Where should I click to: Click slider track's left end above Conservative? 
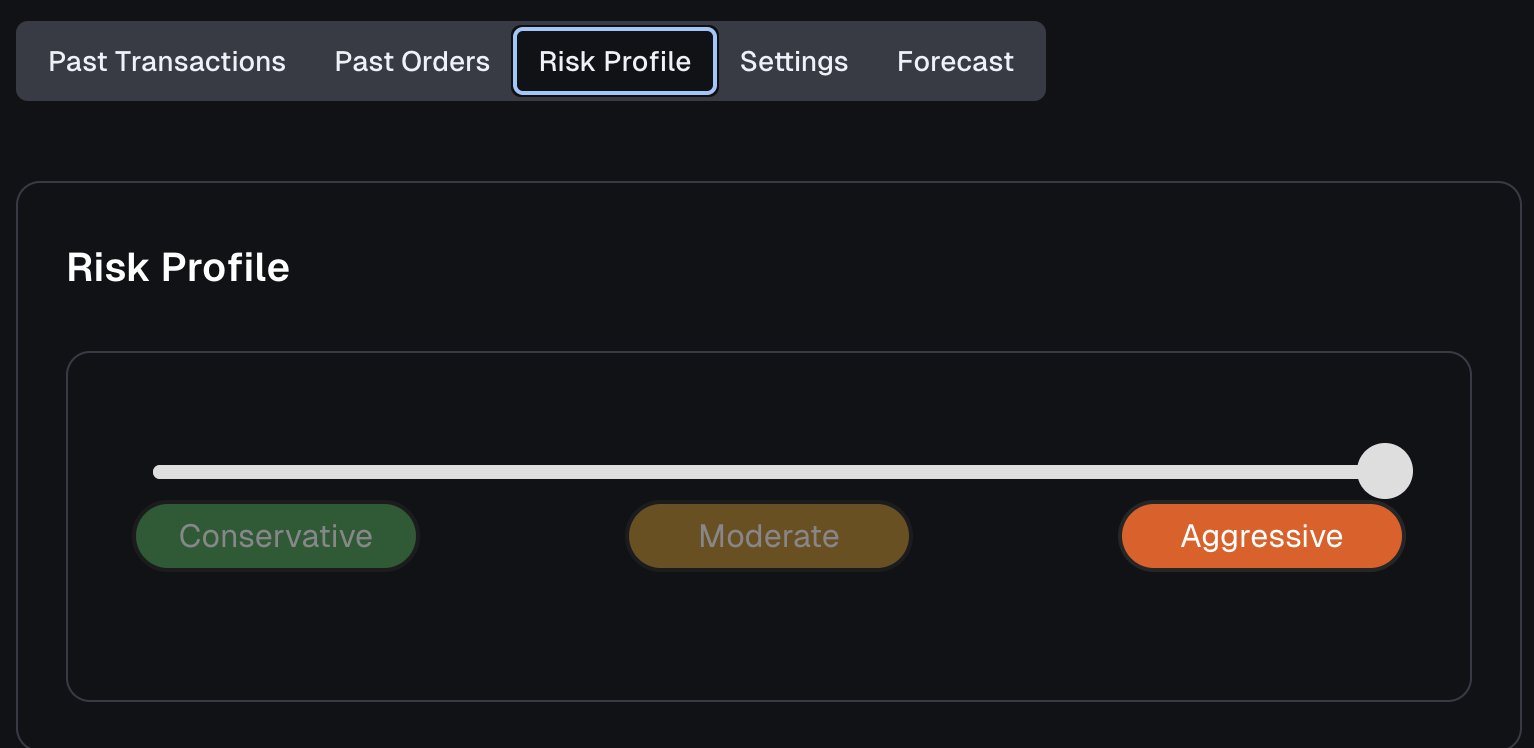(x=160, y=472)
